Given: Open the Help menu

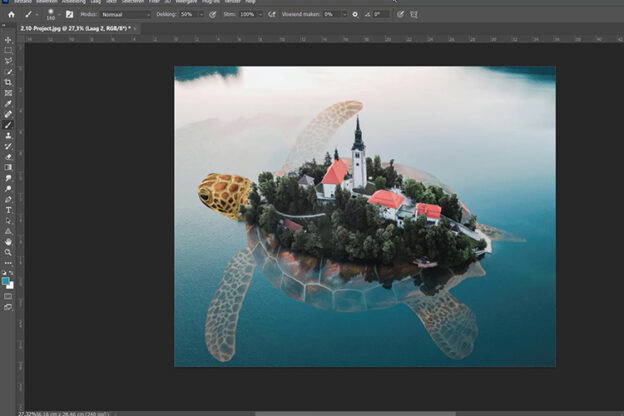Looking at the screenshot, I should [x=250, y=2].
